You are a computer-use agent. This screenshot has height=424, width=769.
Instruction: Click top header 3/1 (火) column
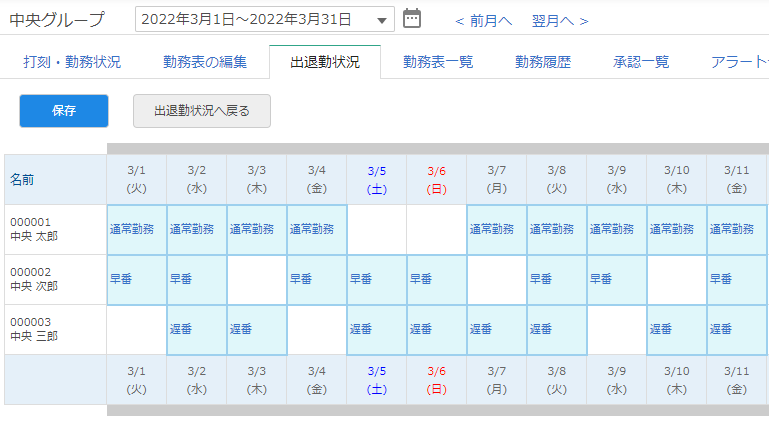pyautogui.click(x=137, y=180)
